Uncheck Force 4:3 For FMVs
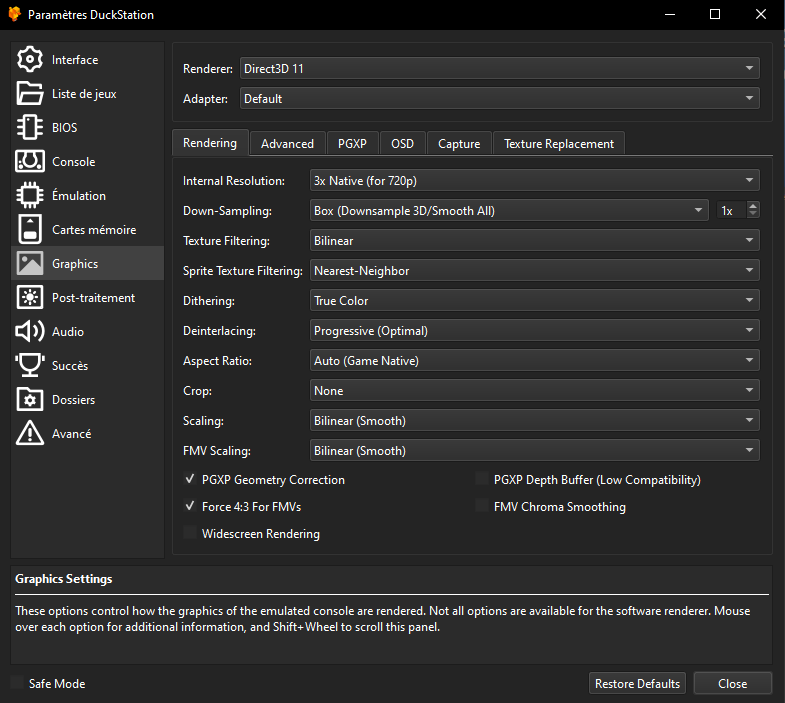The width and height of the screenshot is (785, 703). point(190,506)
